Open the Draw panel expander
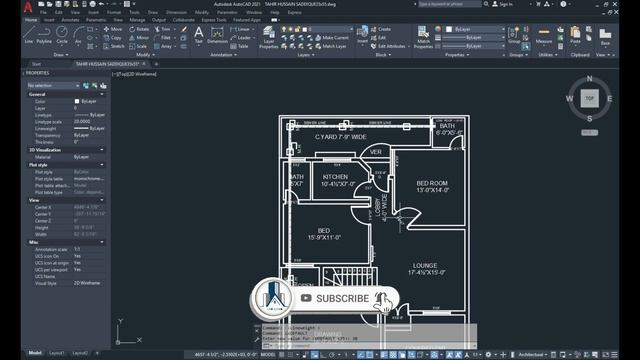This screenshot has height=360, width=640. [x=61, y=55]
